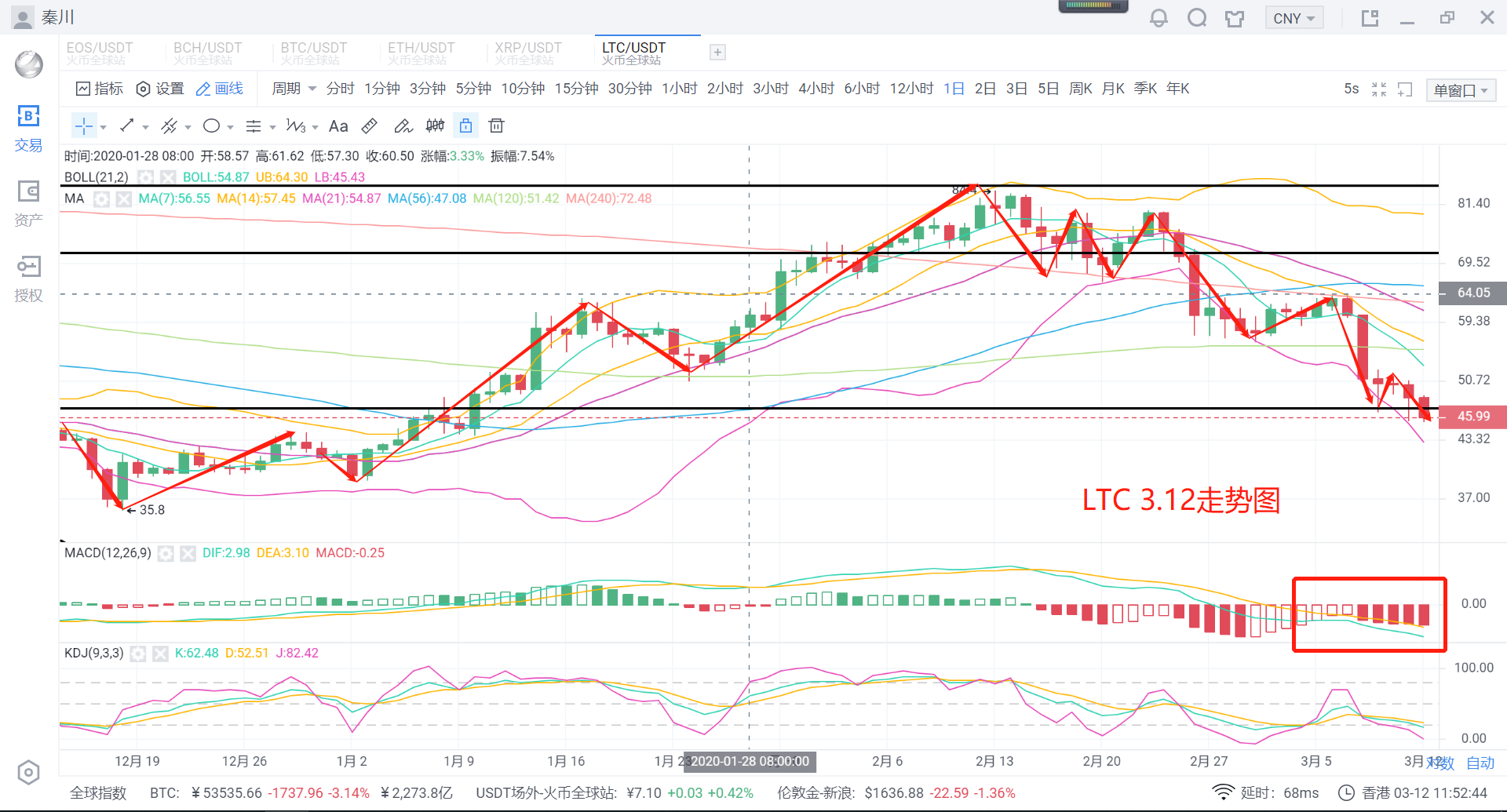The width and height of the screenshot is (1507, 812).
Task: Click the 64.05 price axis label
Action: [1472, 293]
